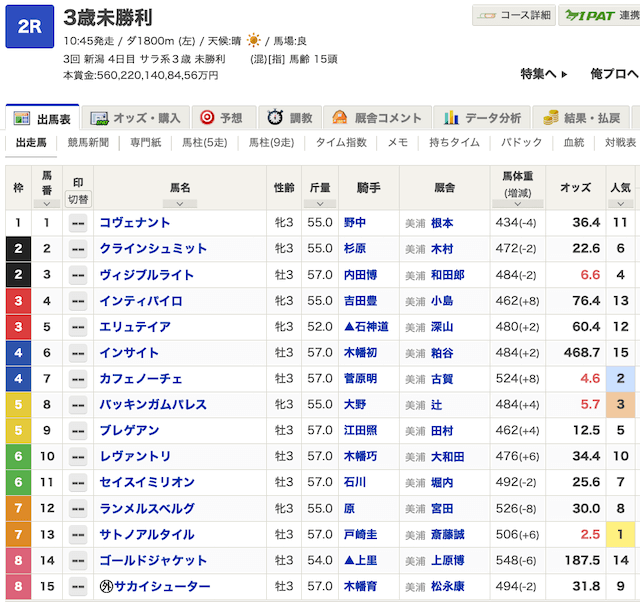Open horse page for カフェノーチェ

point(140,379)
